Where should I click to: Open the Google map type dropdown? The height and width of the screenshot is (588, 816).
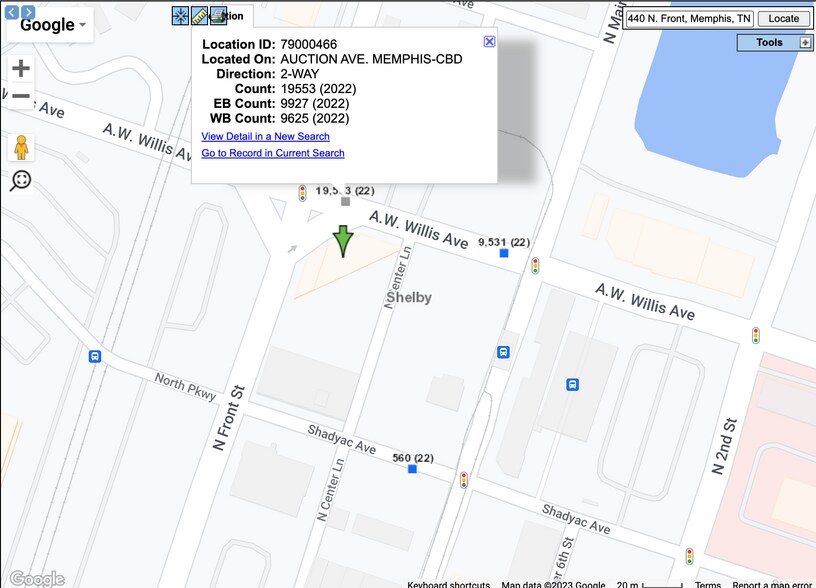51,26
